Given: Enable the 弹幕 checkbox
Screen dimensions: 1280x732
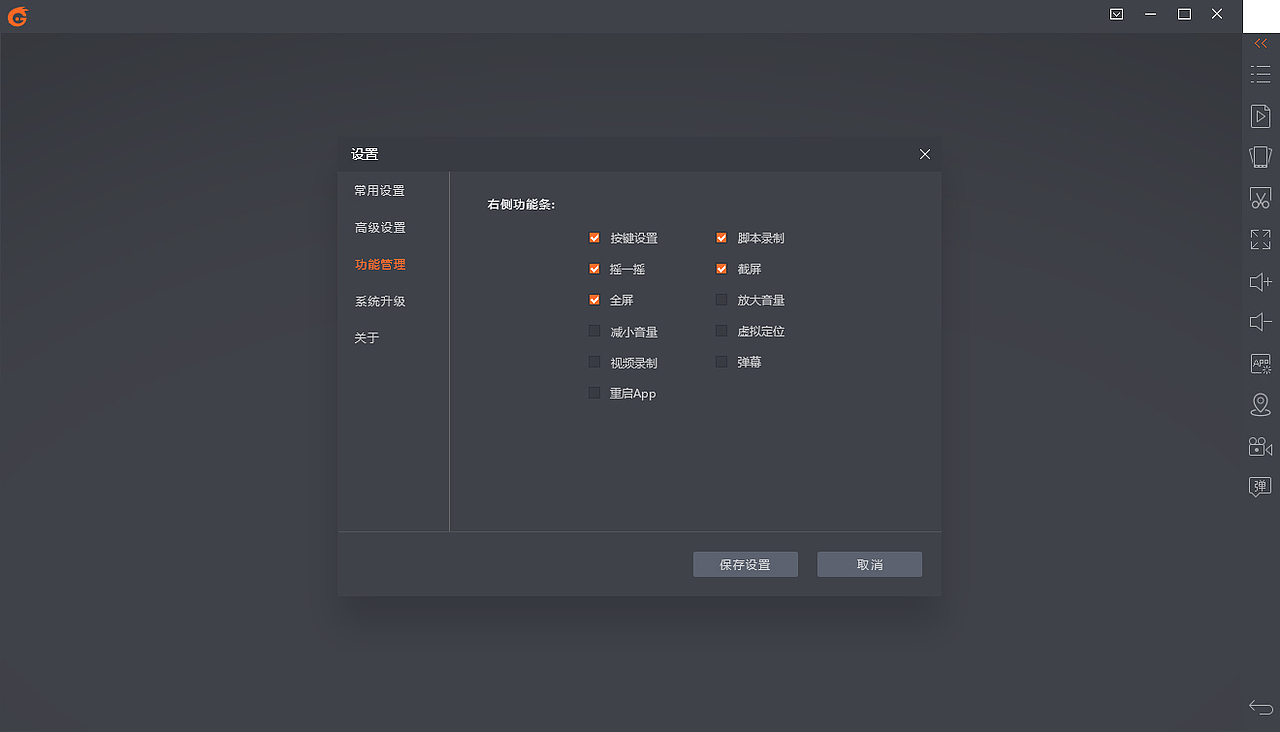Looking at the screenshot, I should click(x=721, y=362).
